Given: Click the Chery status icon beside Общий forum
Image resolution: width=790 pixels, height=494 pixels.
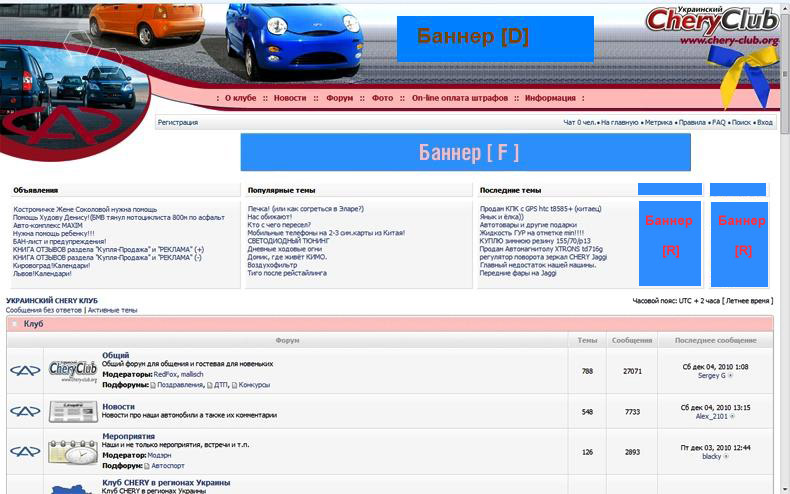Looking at the screenshot, I should [24, 371].
